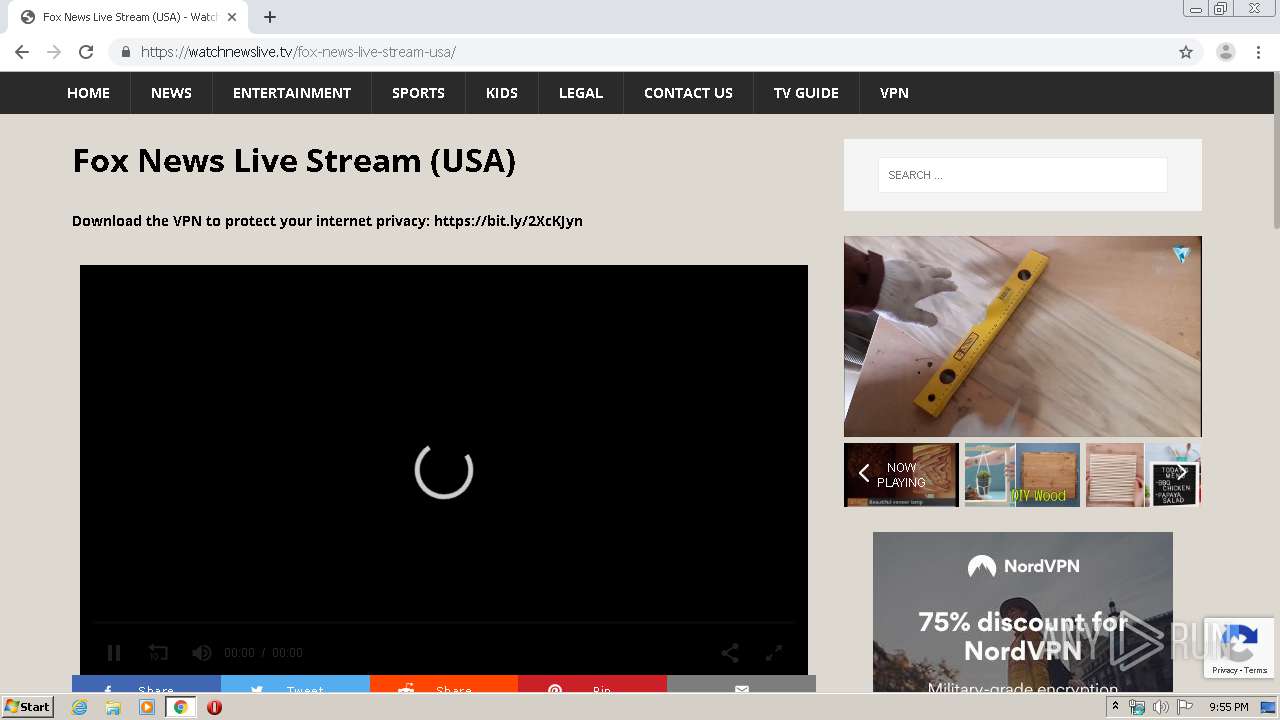Click the taskbar clock 9:55 PM
Image resolution: width=1280 pixels, height=720 pixels.
coord(1228,707)
